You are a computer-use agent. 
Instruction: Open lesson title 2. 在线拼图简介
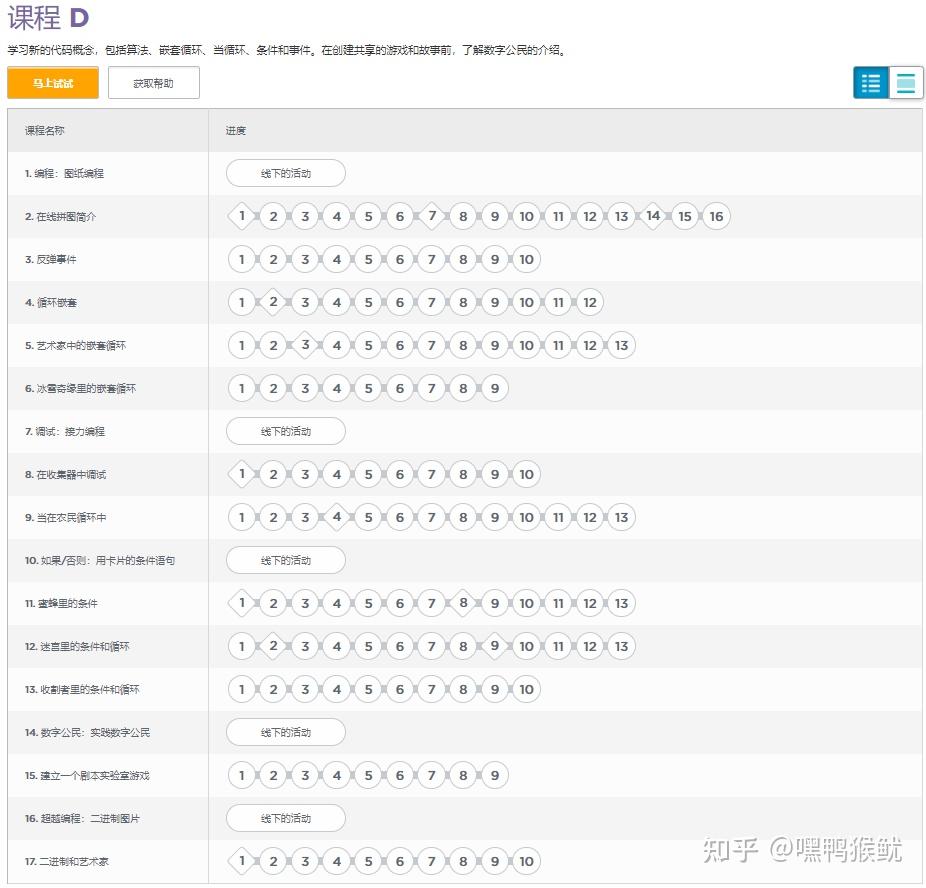pos(60,216)
